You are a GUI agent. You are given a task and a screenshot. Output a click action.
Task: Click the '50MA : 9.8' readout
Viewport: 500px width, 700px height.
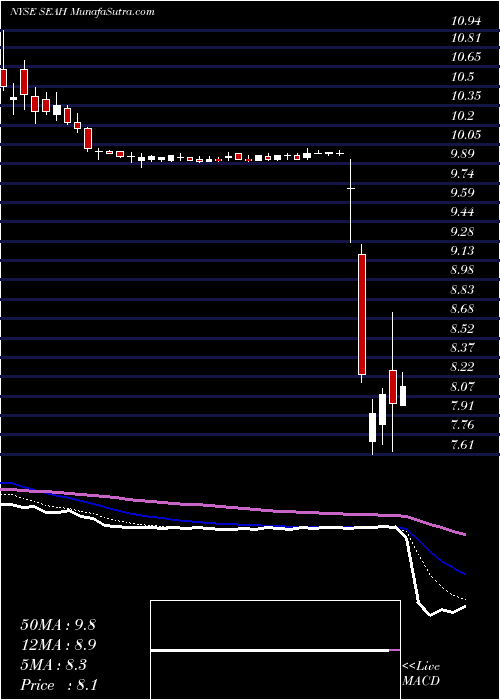point(58,625)
